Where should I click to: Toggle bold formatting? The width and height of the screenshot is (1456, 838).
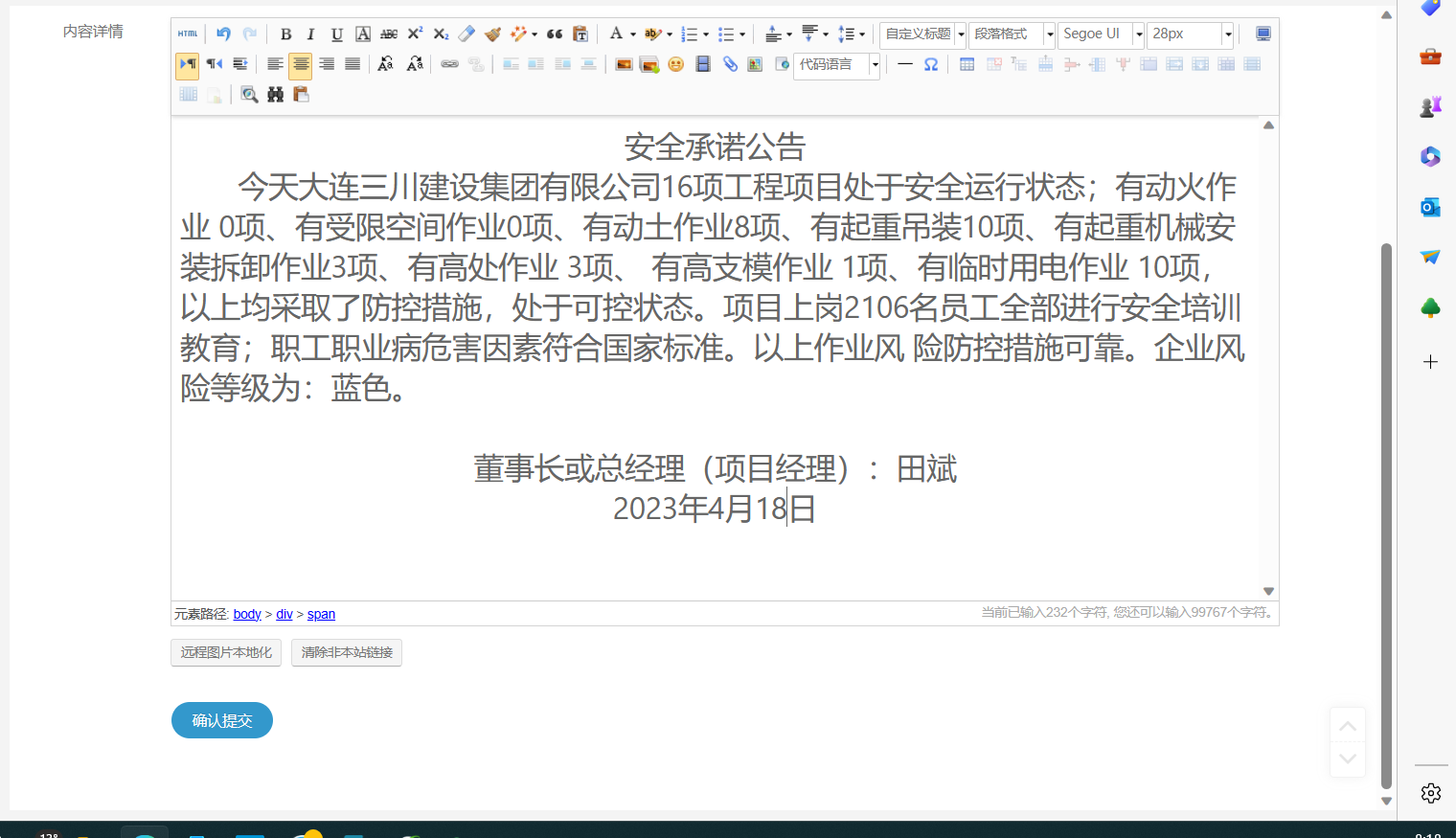pos(285,34)
